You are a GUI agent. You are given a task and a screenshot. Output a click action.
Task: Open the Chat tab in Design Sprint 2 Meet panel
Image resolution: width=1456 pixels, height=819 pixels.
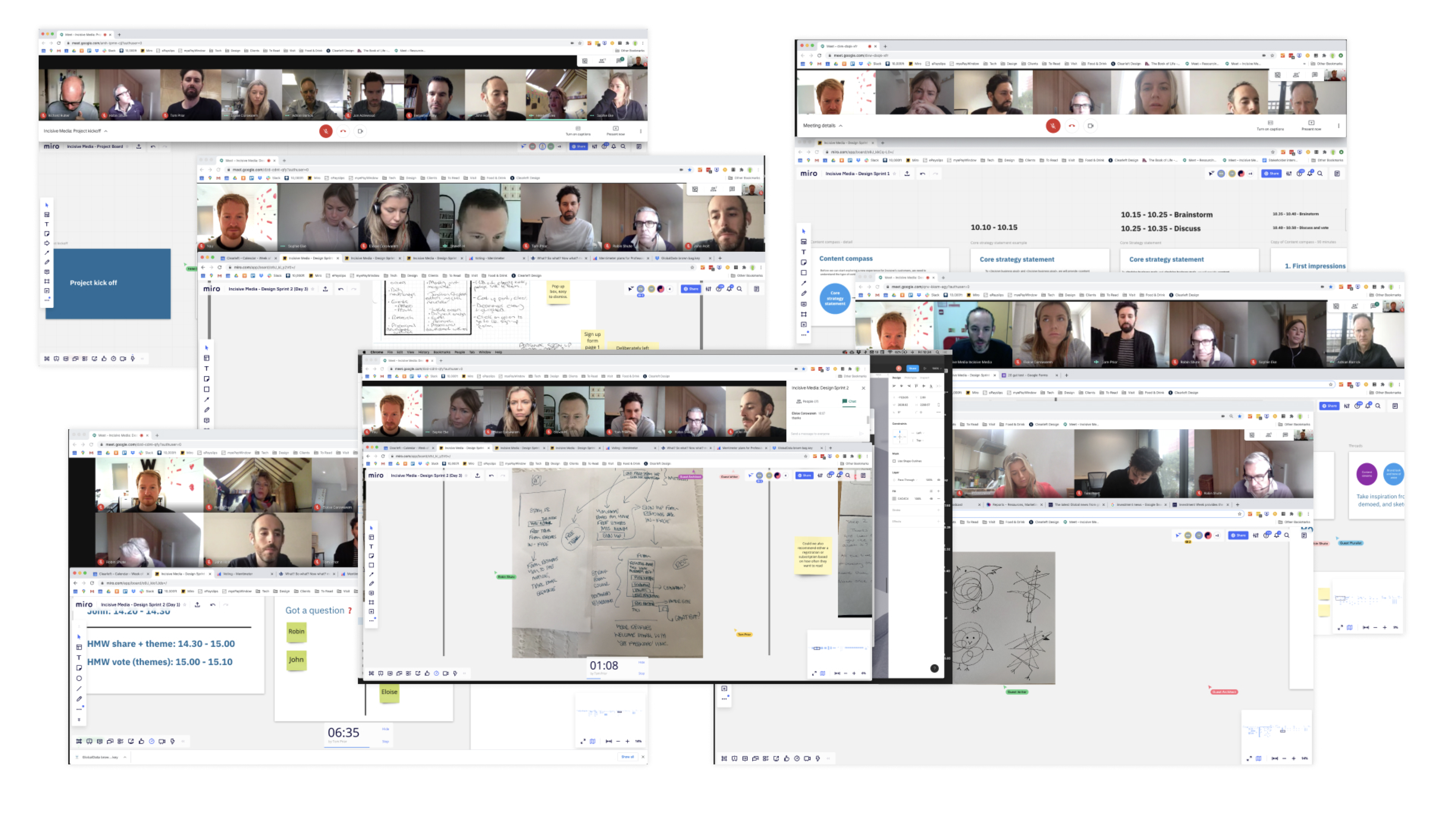(849, 401)
